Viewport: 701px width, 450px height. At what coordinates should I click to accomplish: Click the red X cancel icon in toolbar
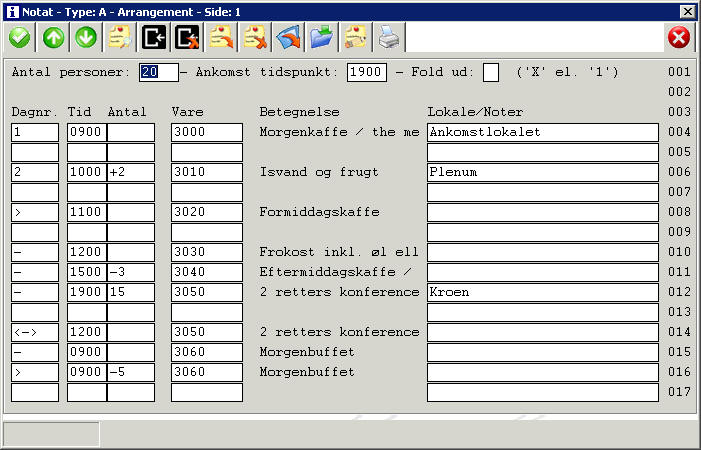(679, 38)
